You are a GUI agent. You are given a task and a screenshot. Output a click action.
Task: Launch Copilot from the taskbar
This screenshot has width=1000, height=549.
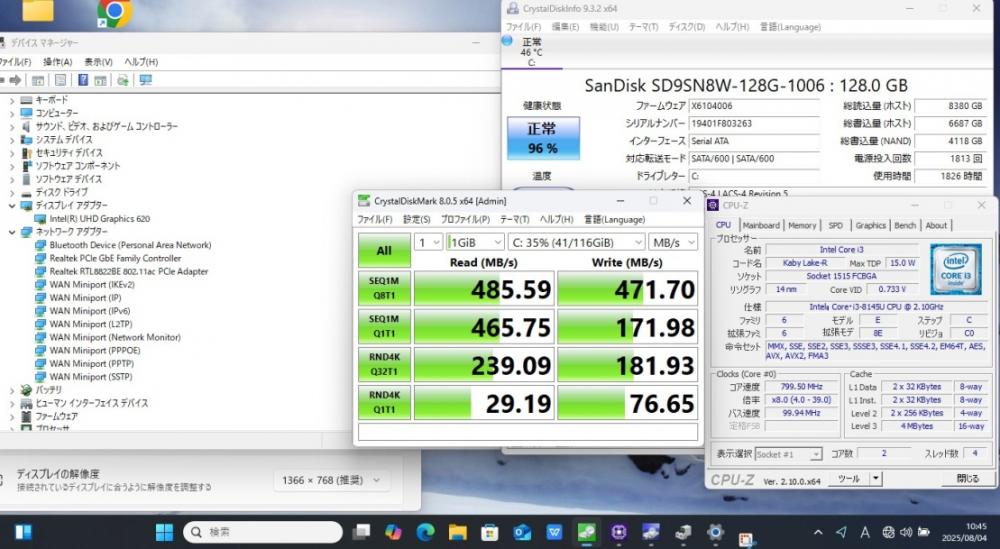coord(393,532)
